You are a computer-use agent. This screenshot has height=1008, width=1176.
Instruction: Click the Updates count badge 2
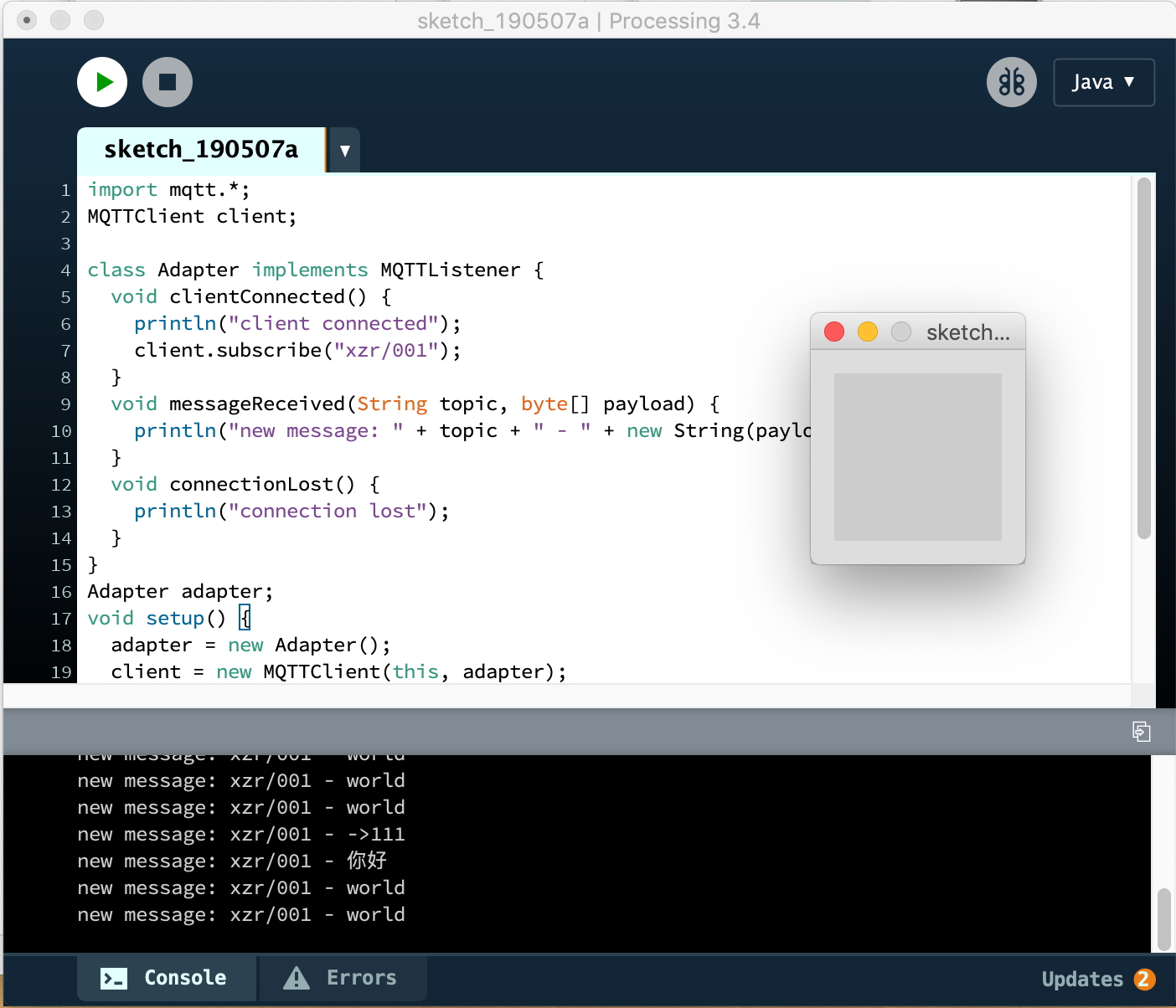pyautogui.click(x=1144, y=979)
